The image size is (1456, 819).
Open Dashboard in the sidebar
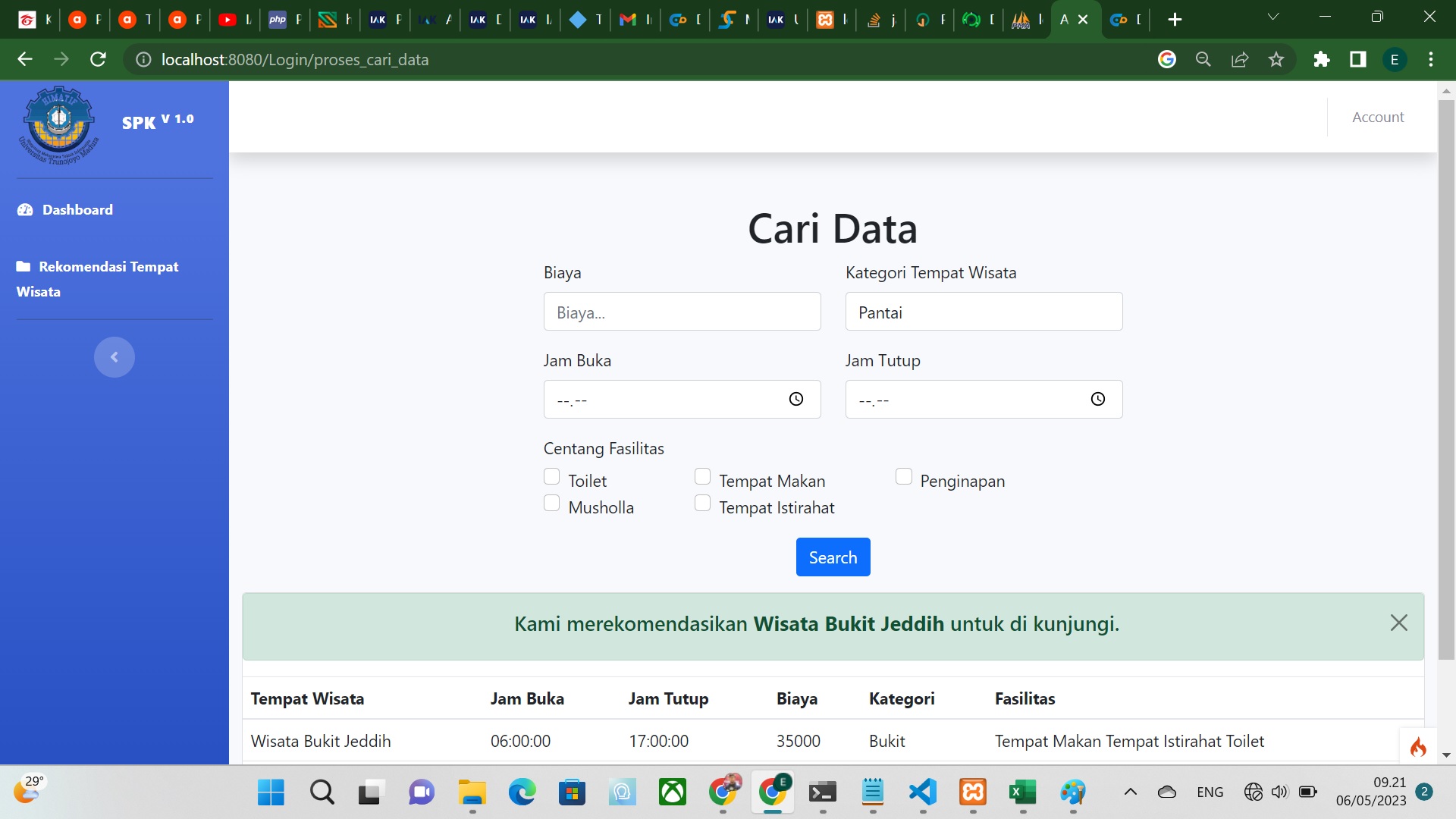(77, 209)
